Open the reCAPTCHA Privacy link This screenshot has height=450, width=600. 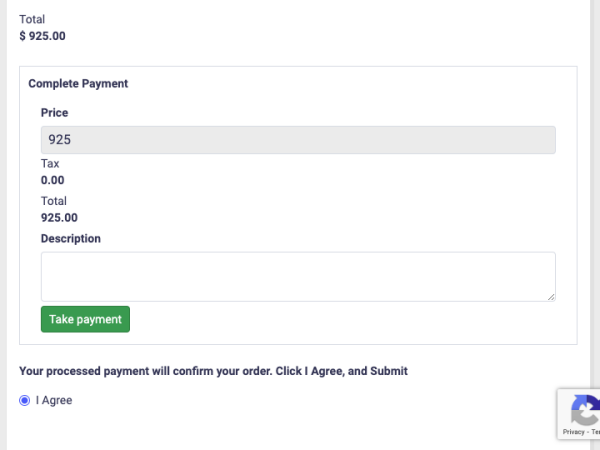tap(573, 432)
